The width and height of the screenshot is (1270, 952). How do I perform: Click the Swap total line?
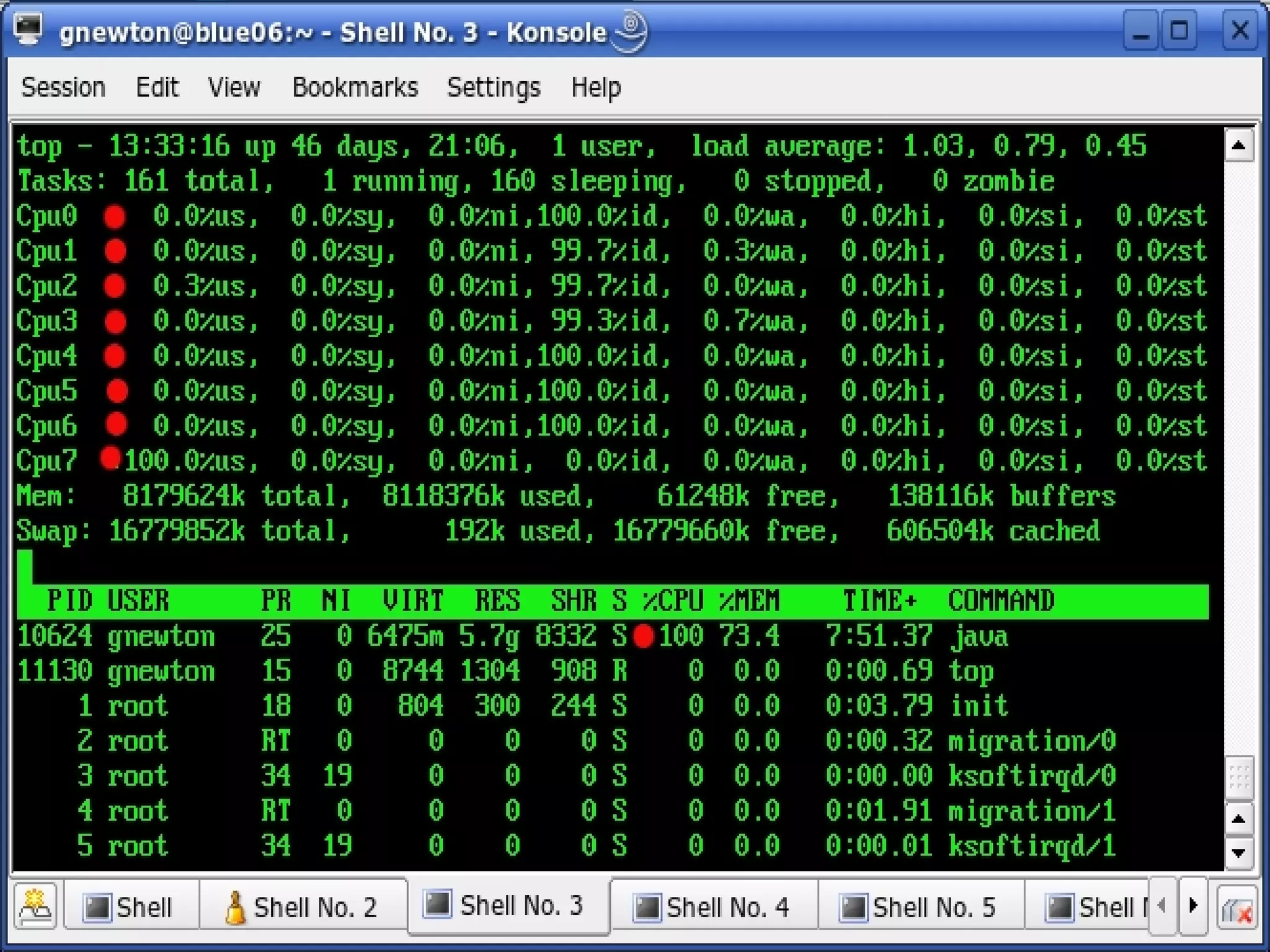coord(558,531)
